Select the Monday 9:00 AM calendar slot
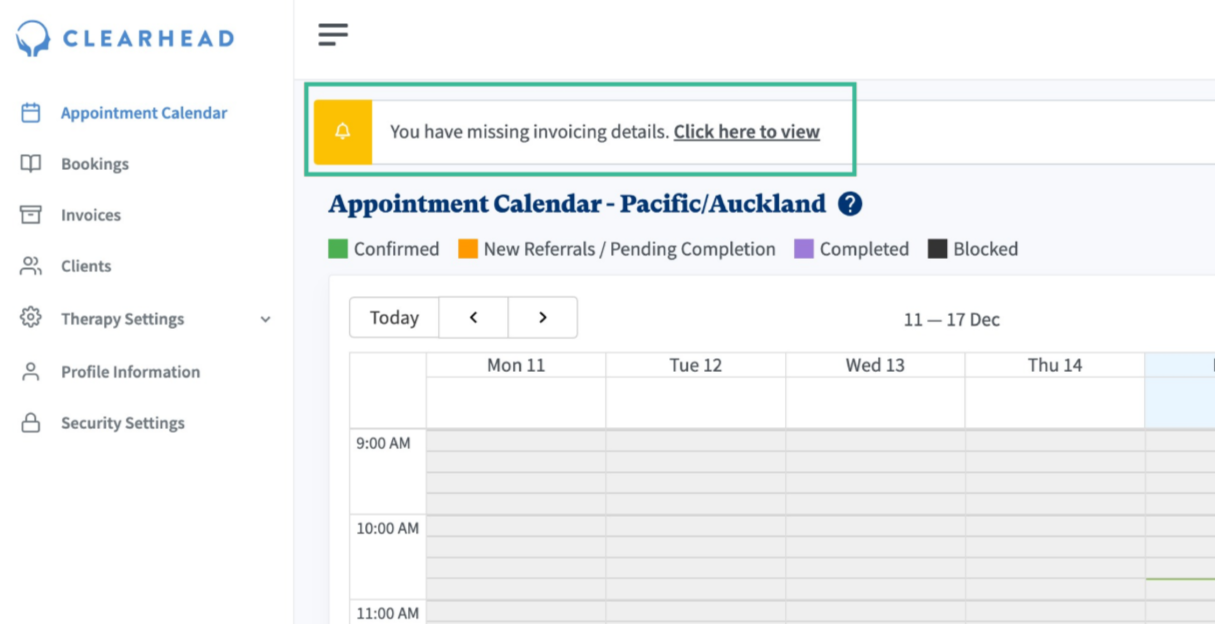This screenshot has width=1215, height=624. pyautogui.click(x=516, y=441)
